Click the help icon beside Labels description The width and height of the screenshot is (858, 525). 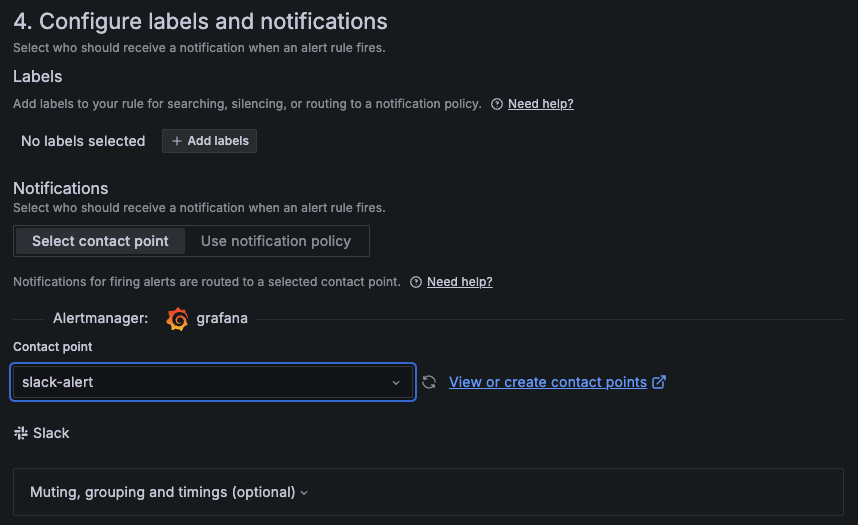click(x=497, y=104)
